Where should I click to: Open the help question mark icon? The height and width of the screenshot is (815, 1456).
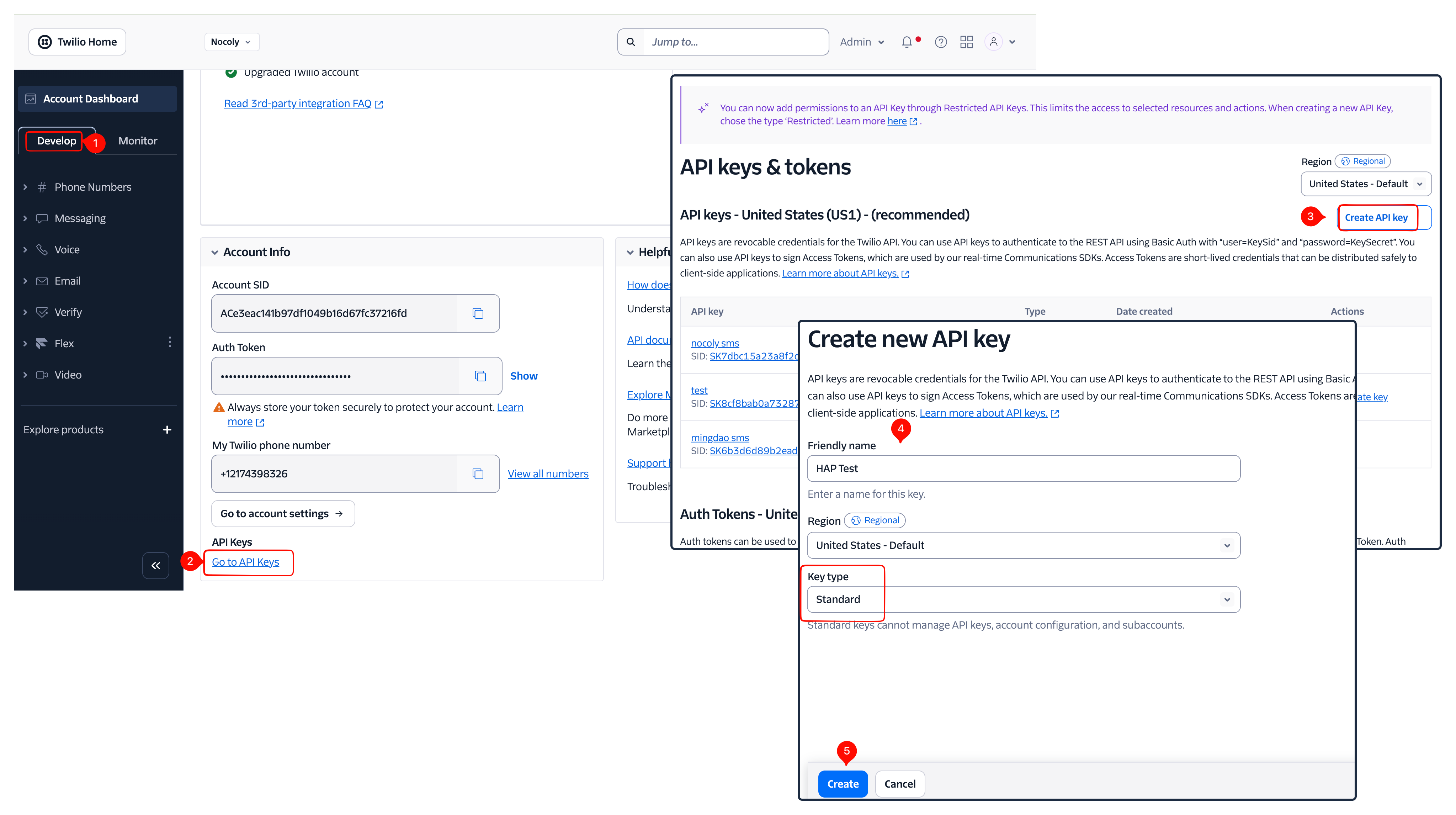pyautogui.click(x=941, y=42)
